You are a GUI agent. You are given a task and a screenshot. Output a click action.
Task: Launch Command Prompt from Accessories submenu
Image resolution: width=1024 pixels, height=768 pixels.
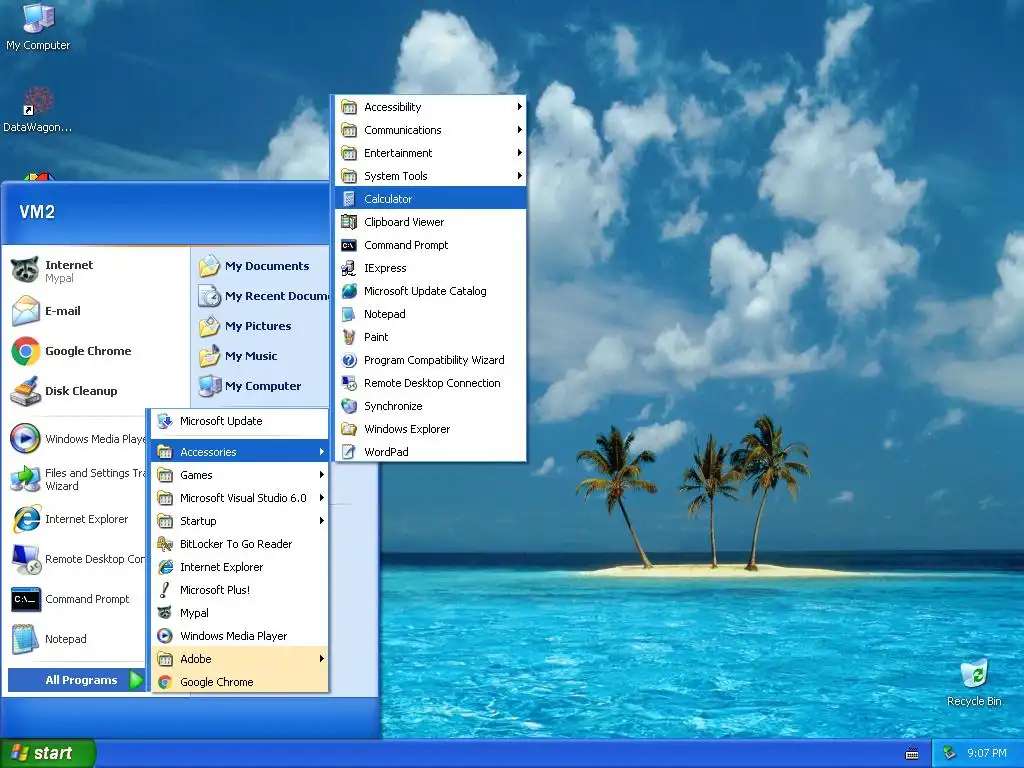tap(430, 245)
